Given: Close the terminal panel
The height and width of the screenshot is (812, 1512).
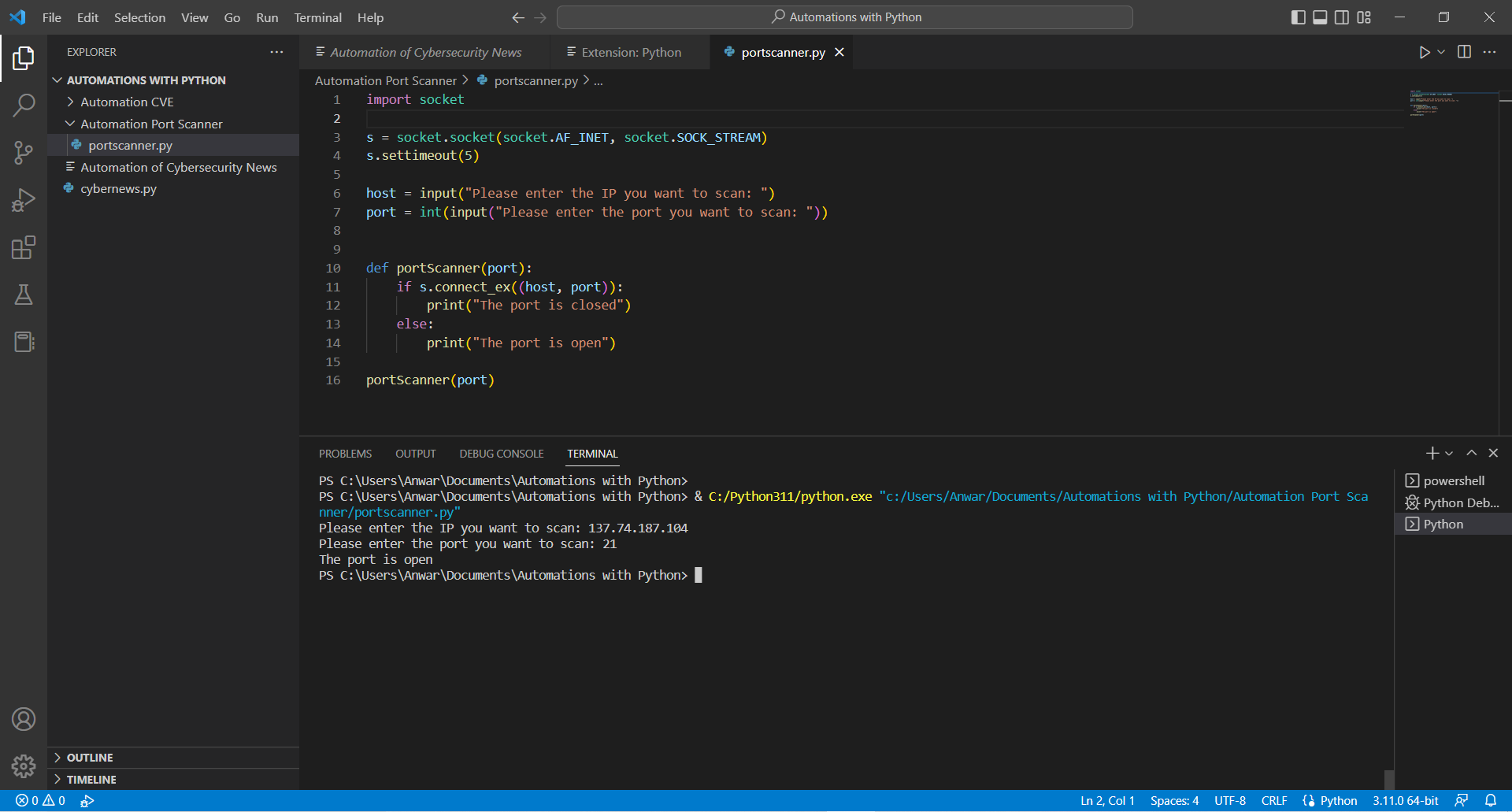Looking at the screenshot, I should point(1493,453).
